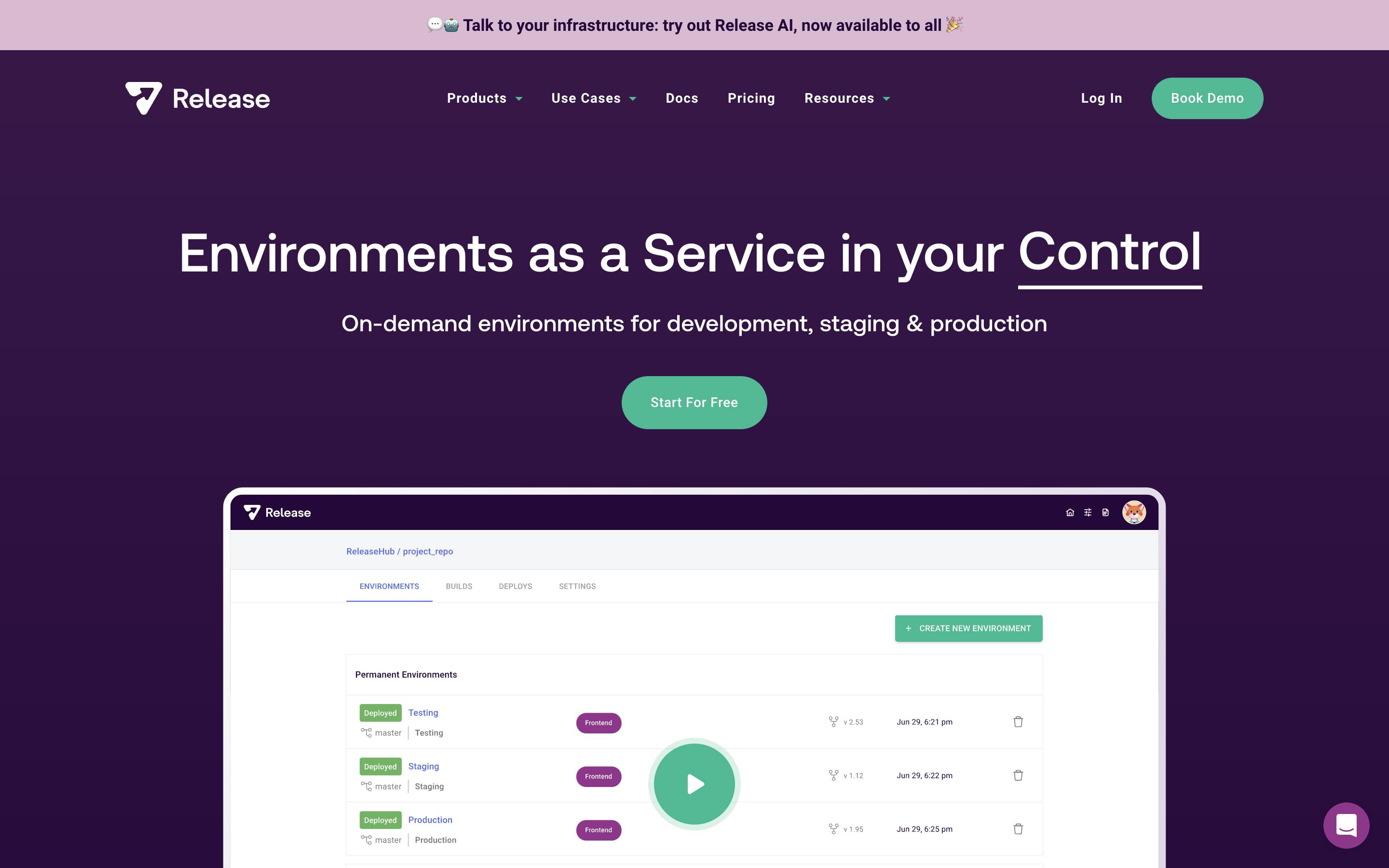Play the demo video
Screen dimensions: 1389x868
coord(694,784)
